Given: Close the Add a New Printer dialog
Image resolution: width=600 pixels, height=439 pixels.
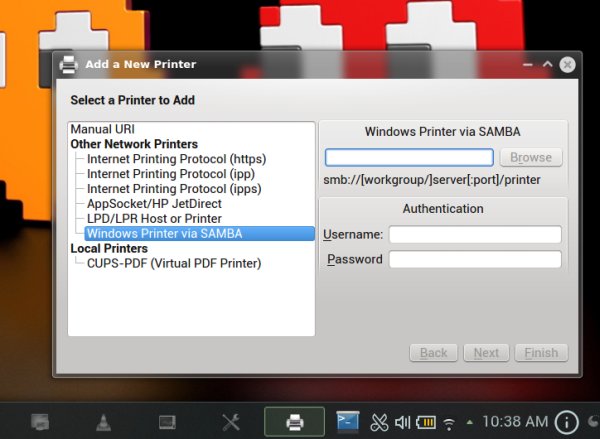Looking at the screenshot, I should [x=567, y=65].
